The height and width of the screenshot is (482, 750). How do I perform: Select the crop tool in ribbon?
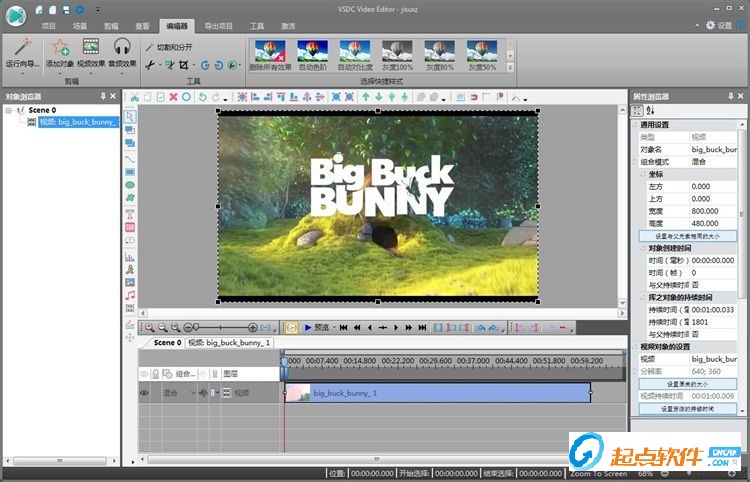184,65
